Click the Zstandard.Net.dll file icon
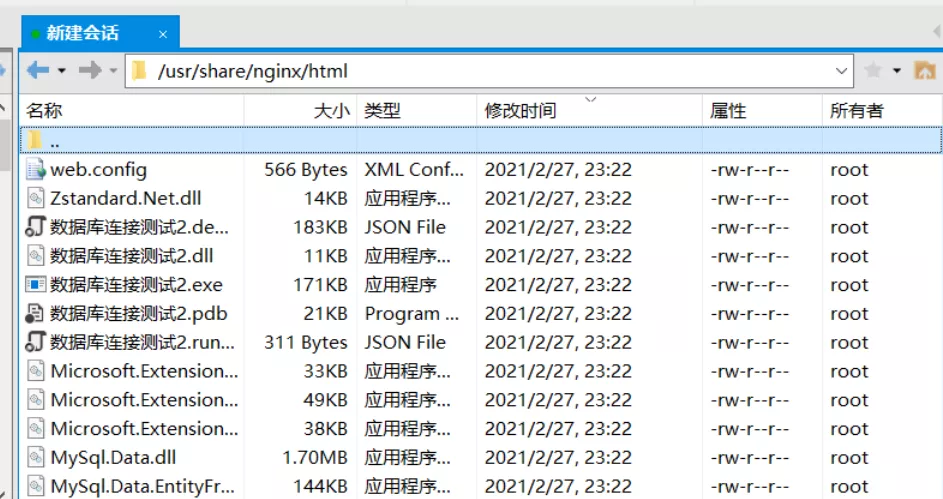Viewport: 943px width, 499px height. click(35, 198)
